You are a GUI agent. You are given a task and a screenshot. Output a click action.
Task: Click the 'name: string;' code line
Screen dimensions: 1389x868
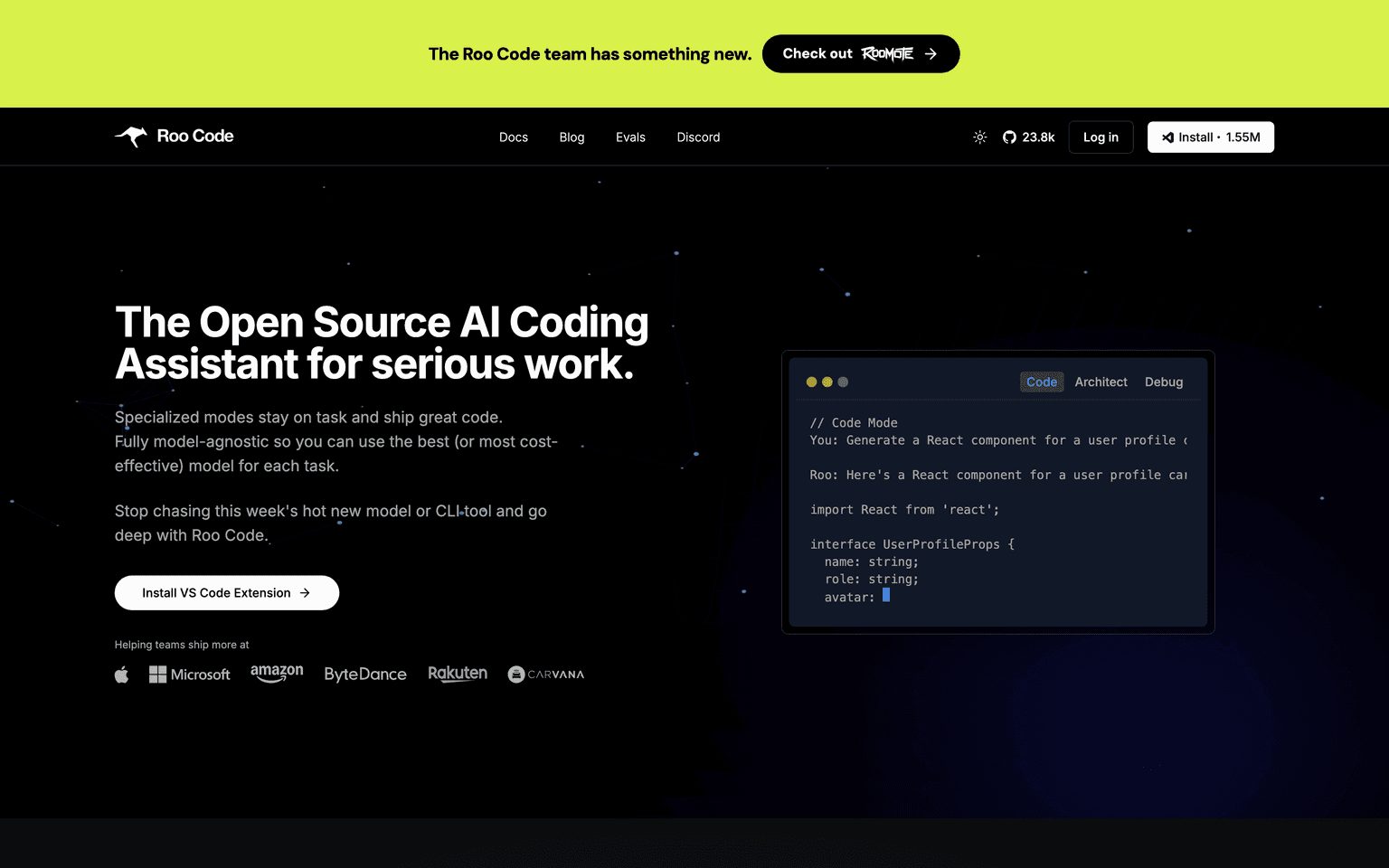click(x=872, y=562)
